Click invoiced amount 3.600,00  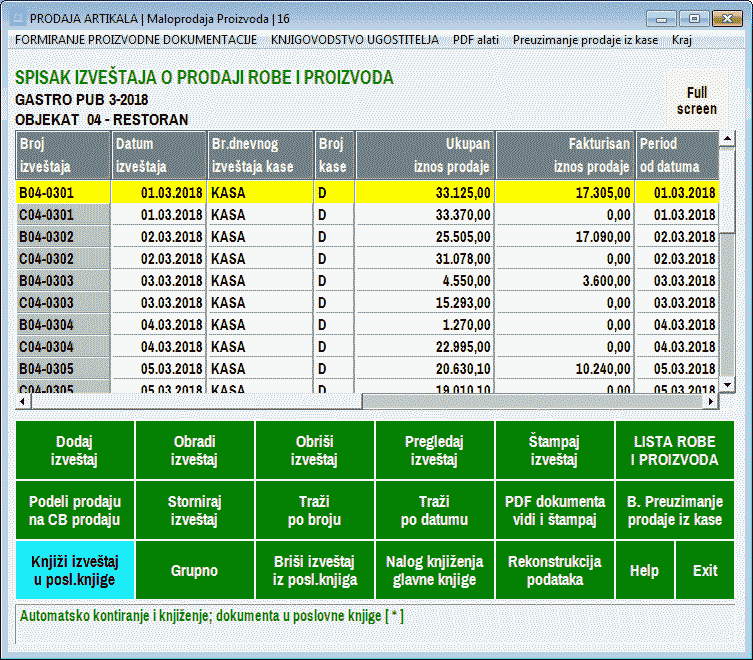click(x=607, y=281)
